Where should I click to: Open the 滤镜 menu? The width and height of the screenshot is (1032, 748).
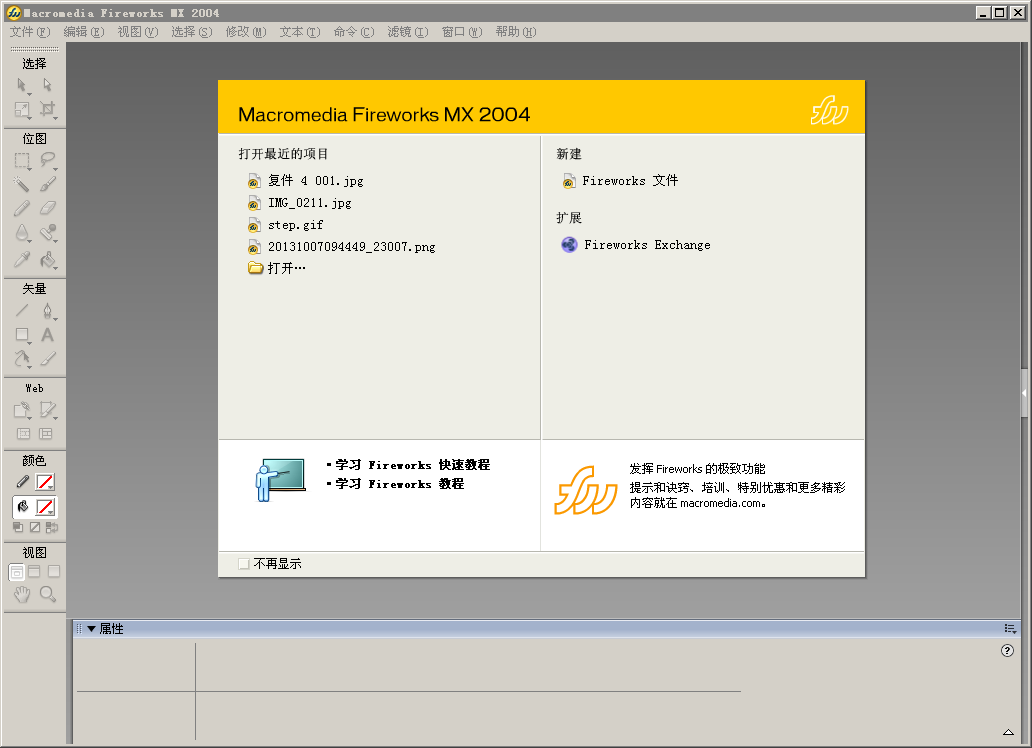[x=407, y=31]
